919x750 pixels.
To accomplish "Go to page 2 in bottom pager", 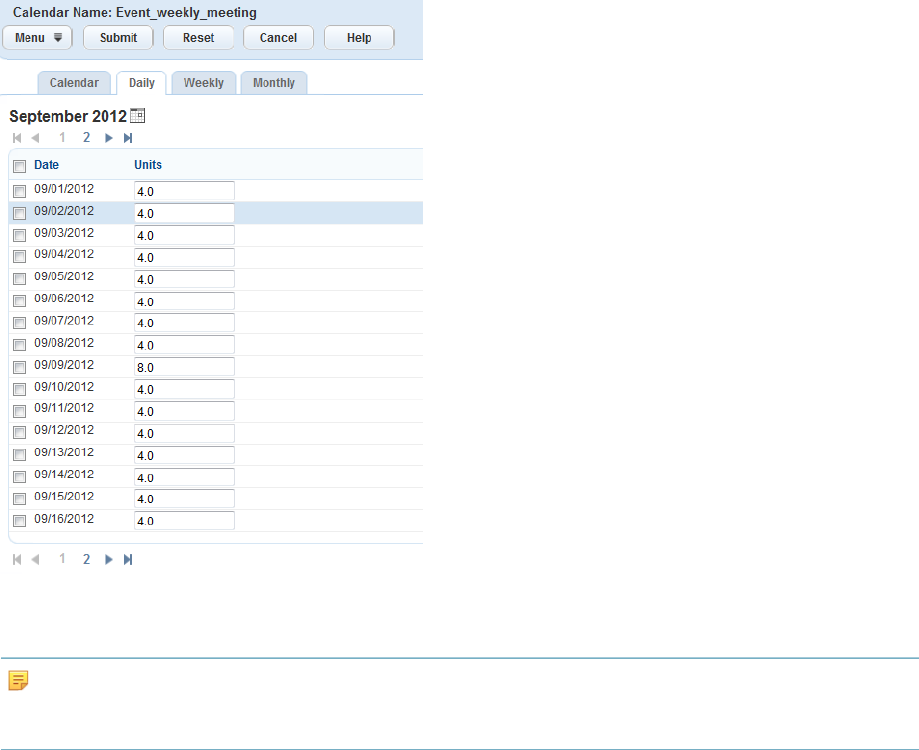I will (x=86, y=560).
